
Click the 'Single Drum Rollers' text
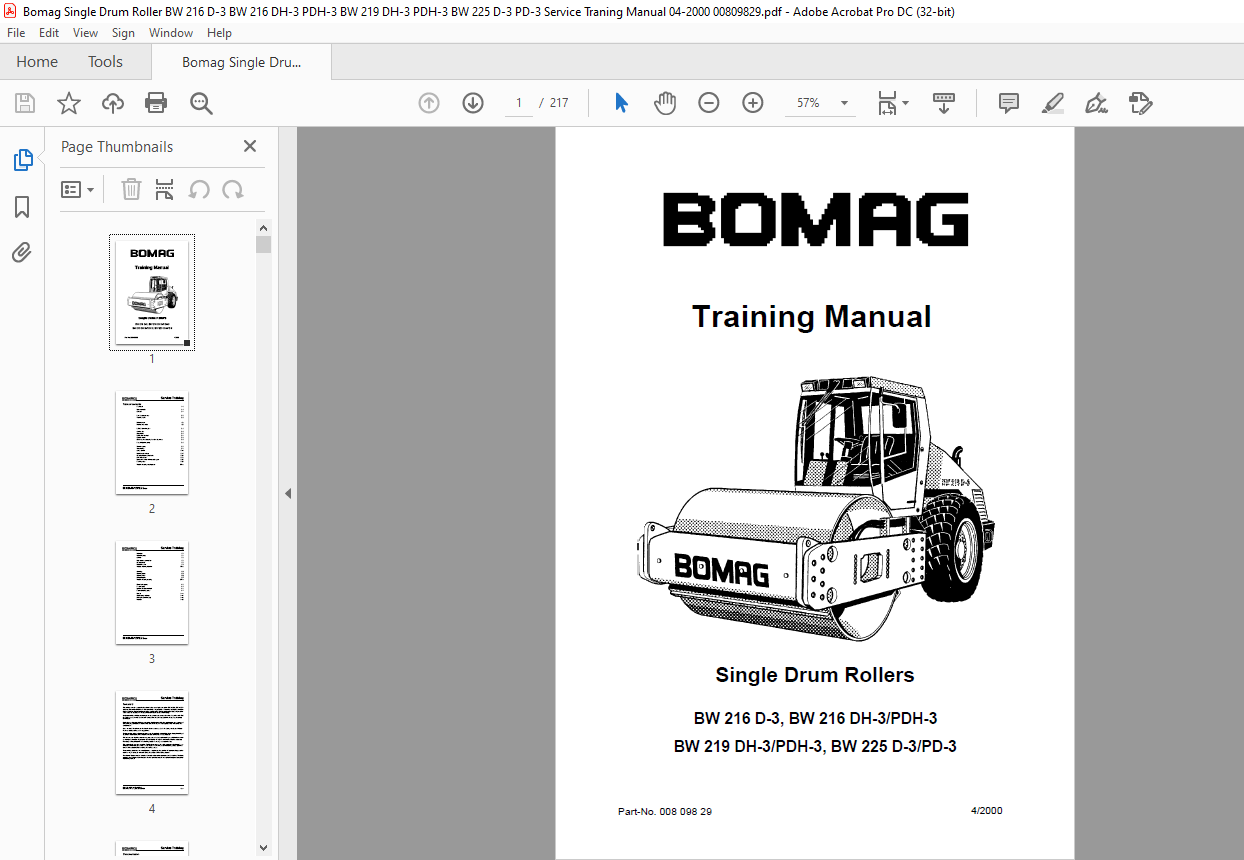[x=815, y=675]
